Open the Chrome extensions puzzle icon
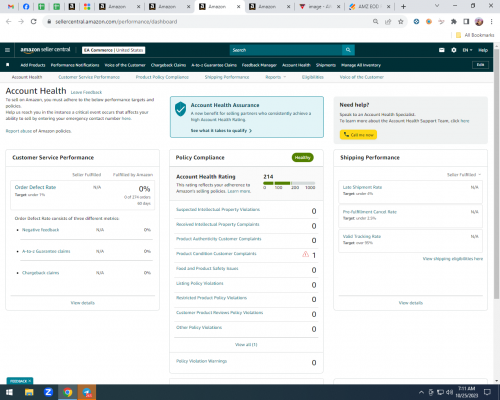The width and height of the screenshot is (500, 400). point(454,22)
